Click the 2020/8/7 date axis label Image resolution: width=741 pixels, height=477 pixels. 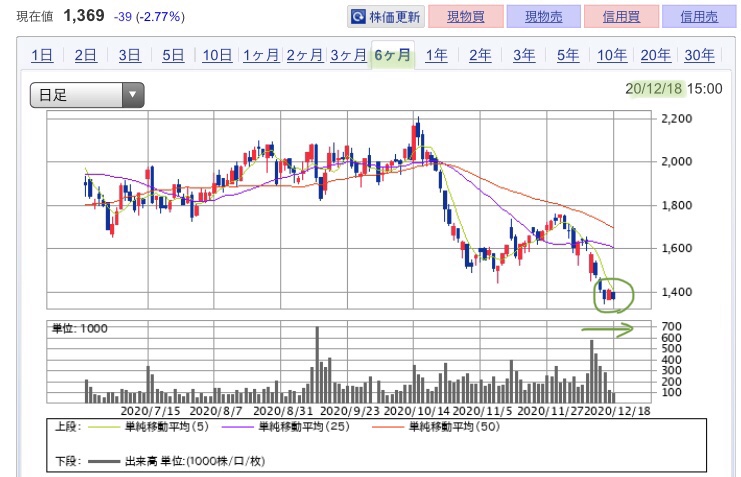216,411
